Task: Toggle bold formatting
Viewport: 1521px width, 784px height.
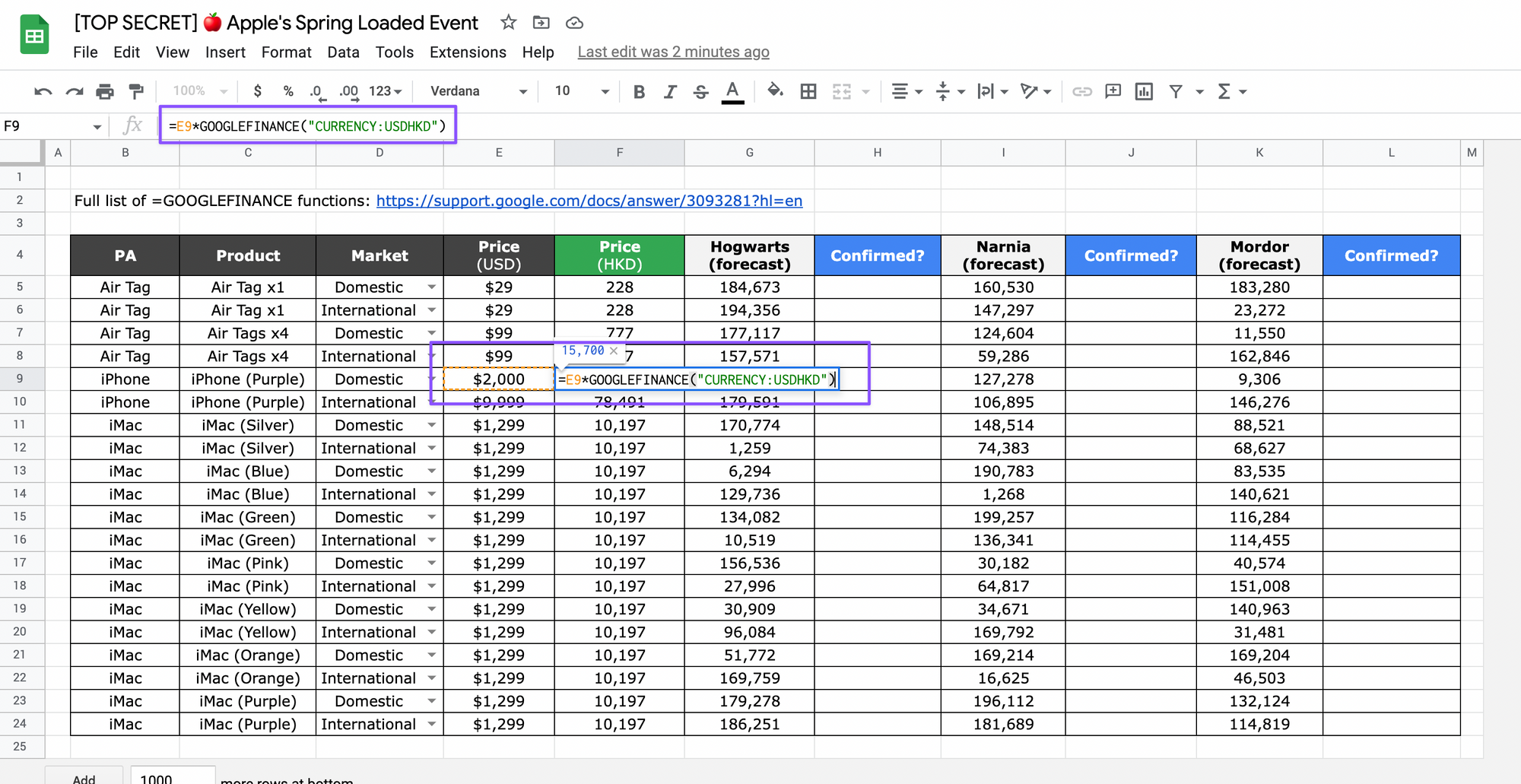Action: [x=640, y=92]
